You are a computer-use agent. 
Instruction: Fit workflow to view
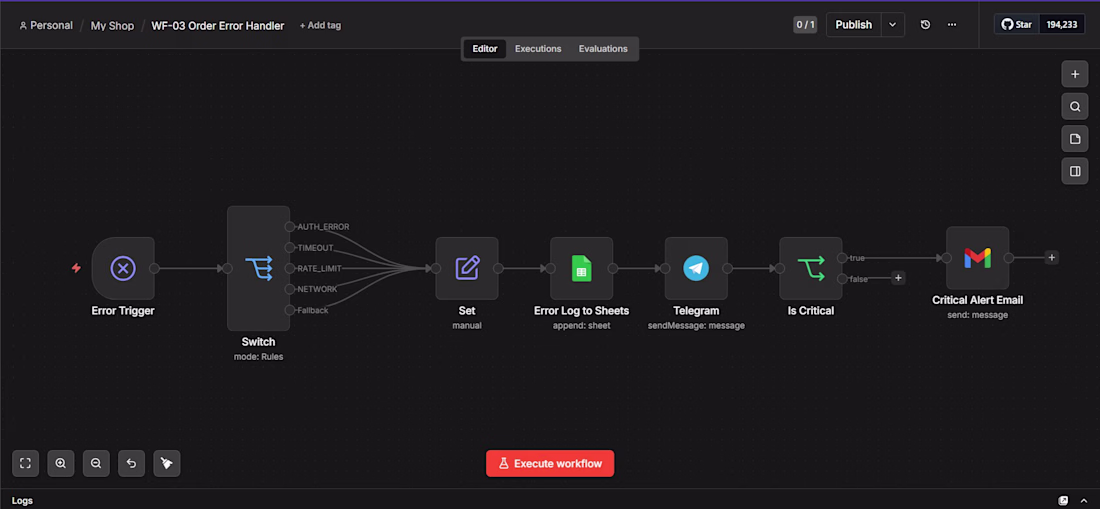[x=25, y=463]
